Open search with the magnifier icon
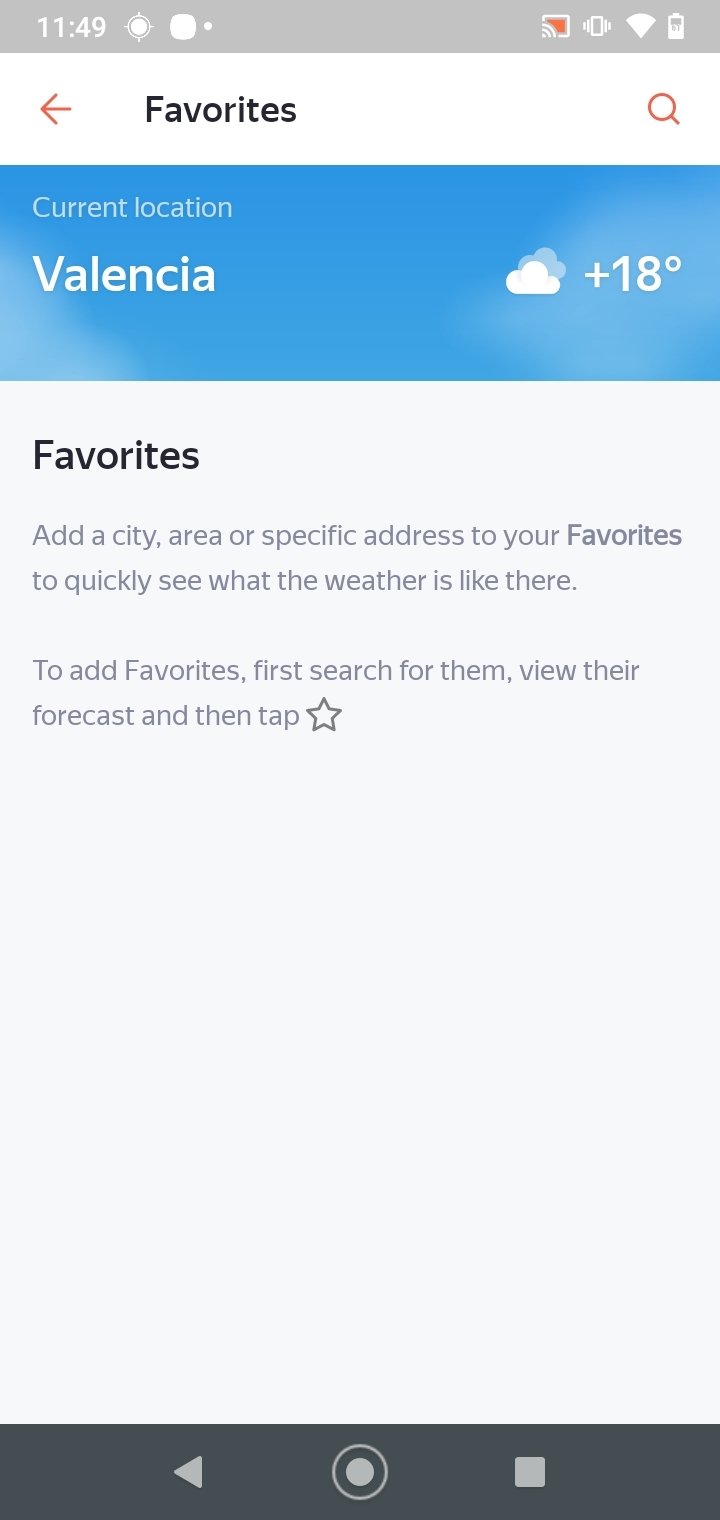The image size is (720, 1520). point(664,109)
